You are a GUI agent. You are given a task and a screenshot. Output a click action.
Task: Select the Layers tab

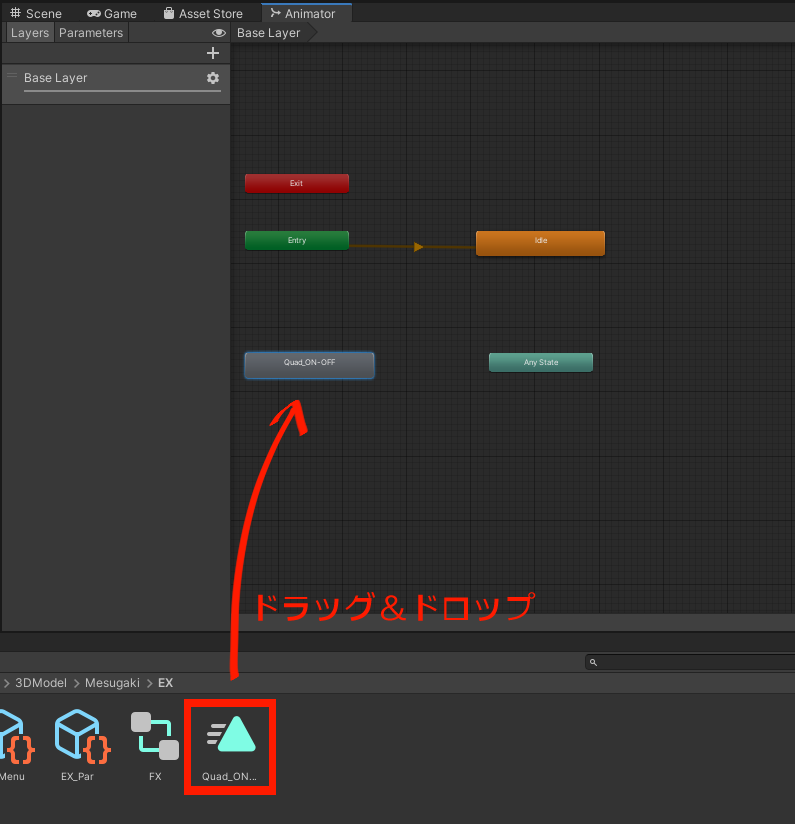30,33
